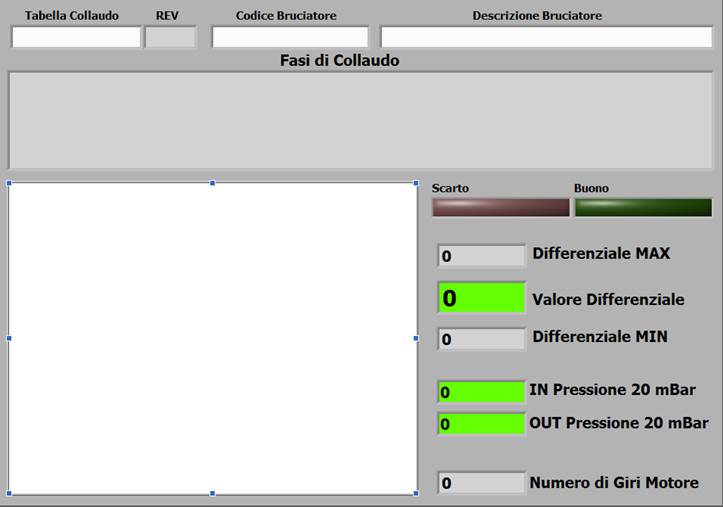The image size is (723, 507).
Task: Click the left-middle resize handle of white panel
Action: (x=9, y=338)
